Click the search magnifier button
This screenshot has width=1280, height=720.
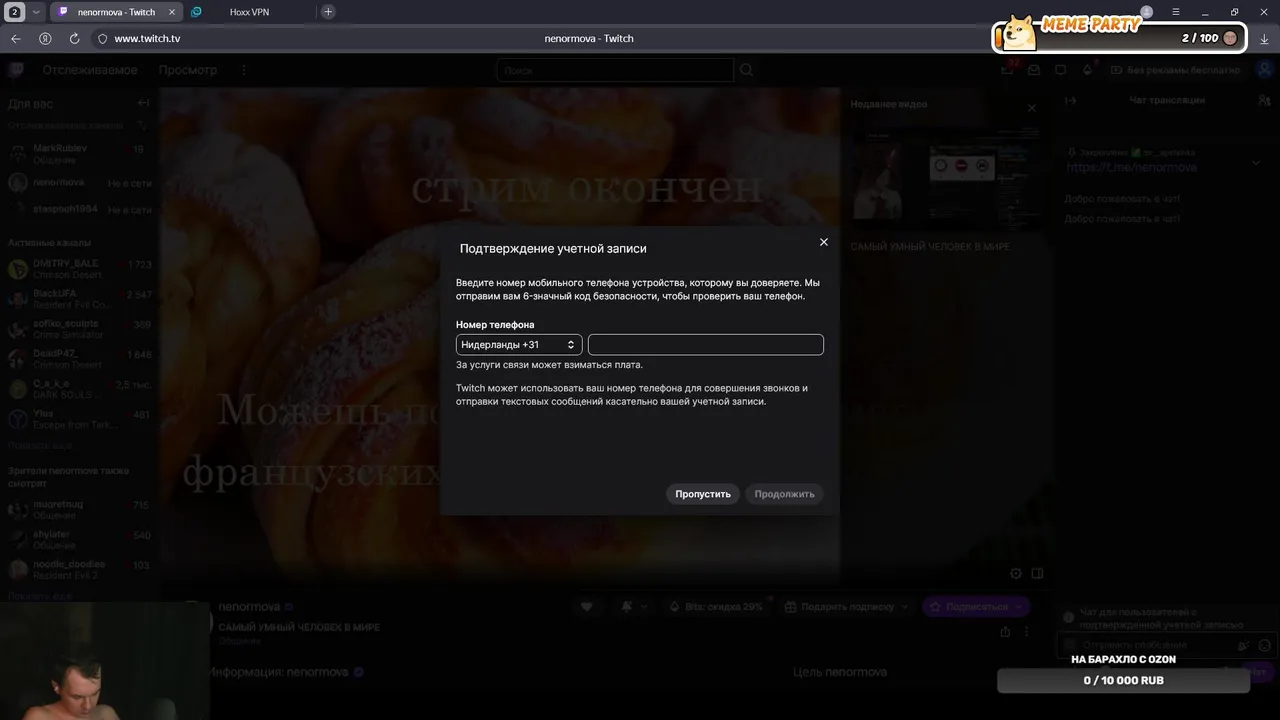click(x=746, y=70)
